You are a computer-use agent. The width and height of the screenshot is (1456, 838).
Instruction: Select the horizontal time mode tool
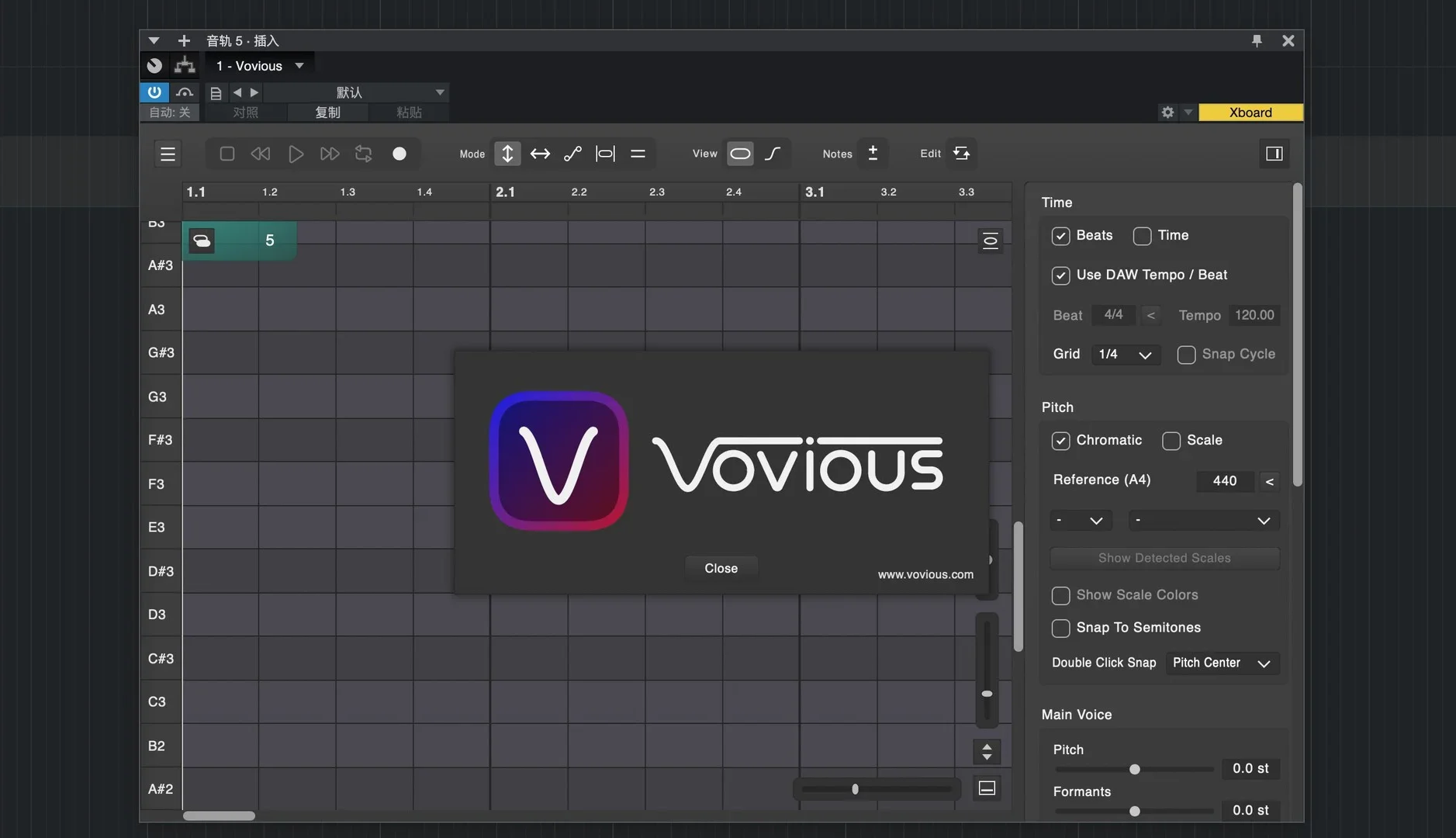tap(540, 154)
